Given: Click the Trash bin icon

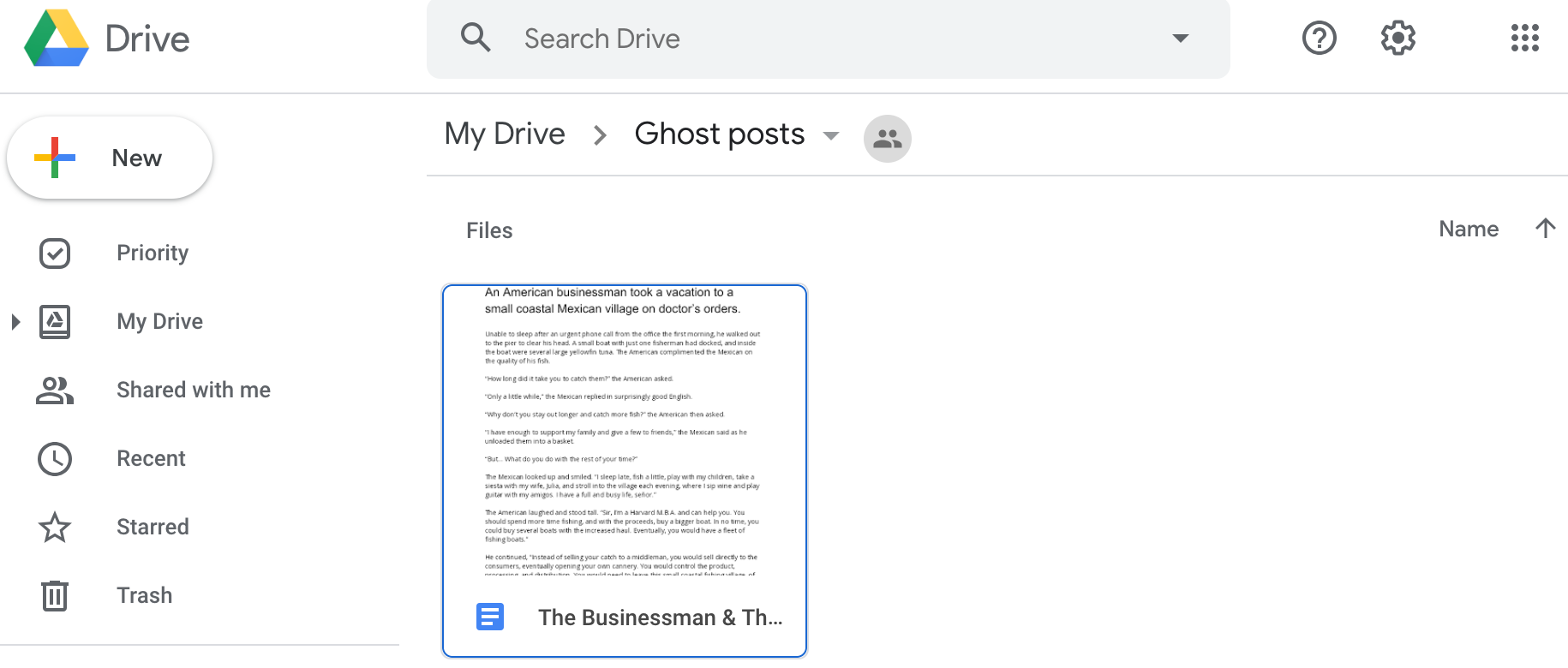Looking at the screenshot, I should pos(55,595).
